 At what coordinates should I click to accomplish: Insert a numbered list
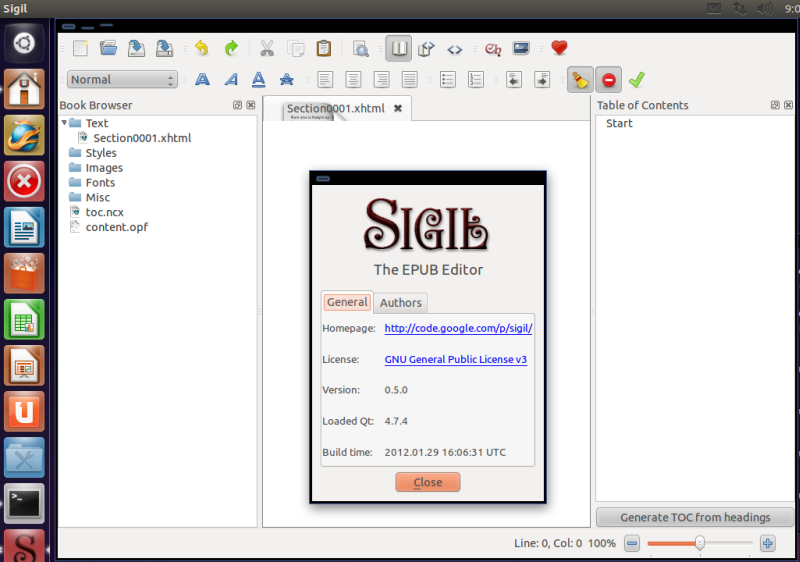pos(476,80)
